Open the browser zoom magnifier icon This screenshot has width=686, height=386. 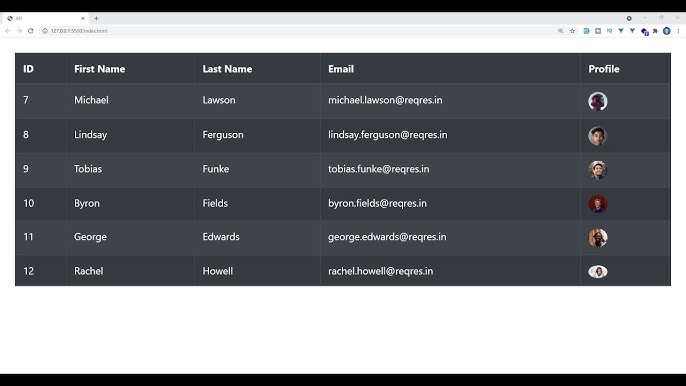tap(560, 31)
